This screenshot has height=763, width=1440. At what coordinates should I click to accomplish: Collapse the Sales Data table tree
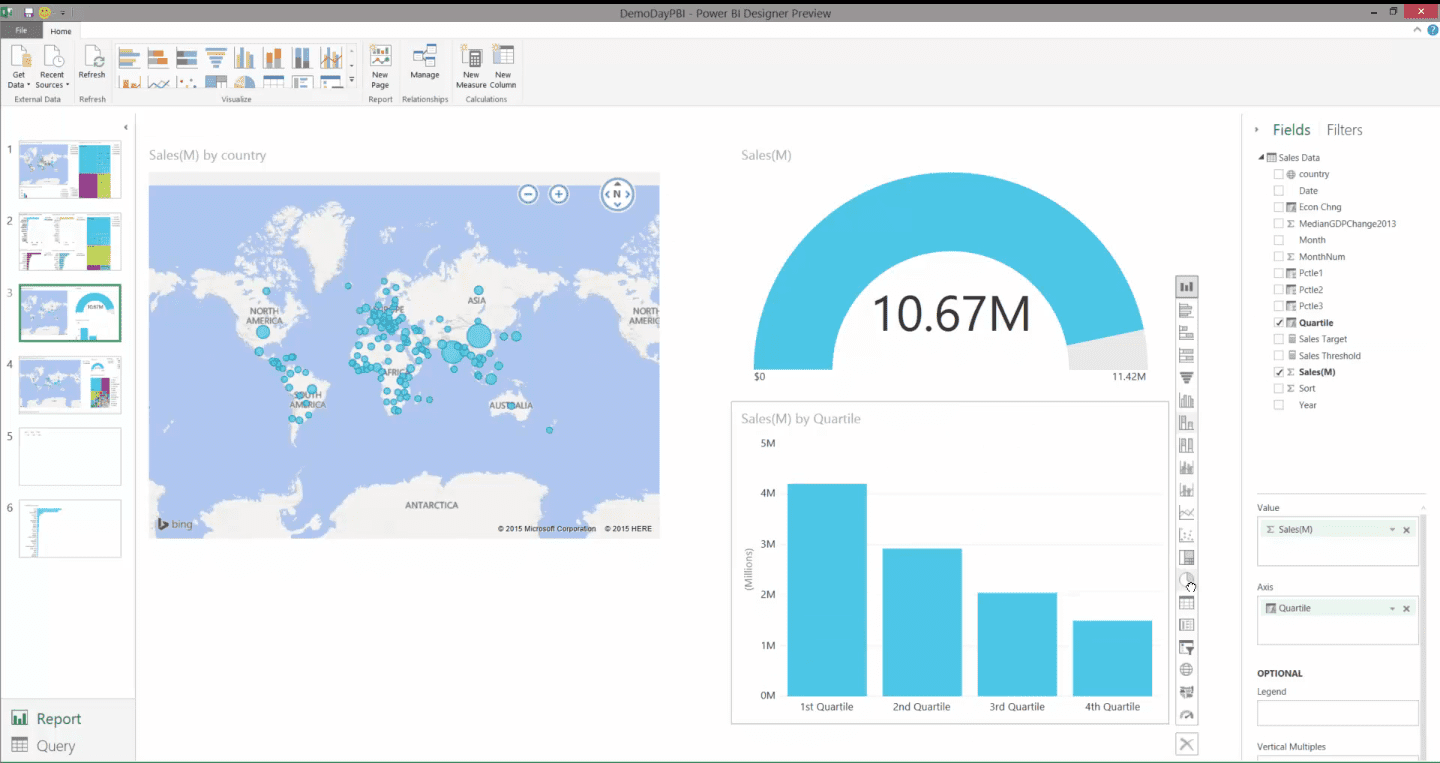(1260, 157)
